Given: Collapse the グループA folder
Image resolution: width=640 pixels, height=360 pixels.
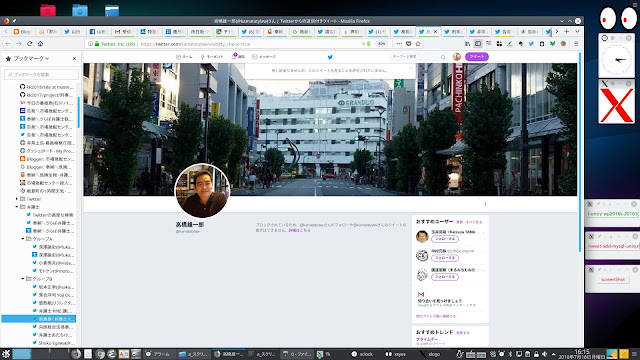Looking at the screenshot, I should tap(22, 239).
